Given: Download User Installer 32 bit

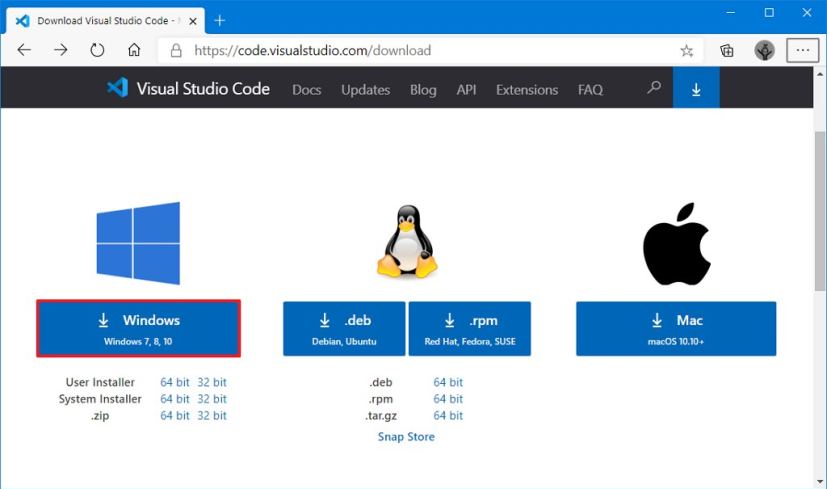Looking at the screenshot, I should [x=212, y=382].
